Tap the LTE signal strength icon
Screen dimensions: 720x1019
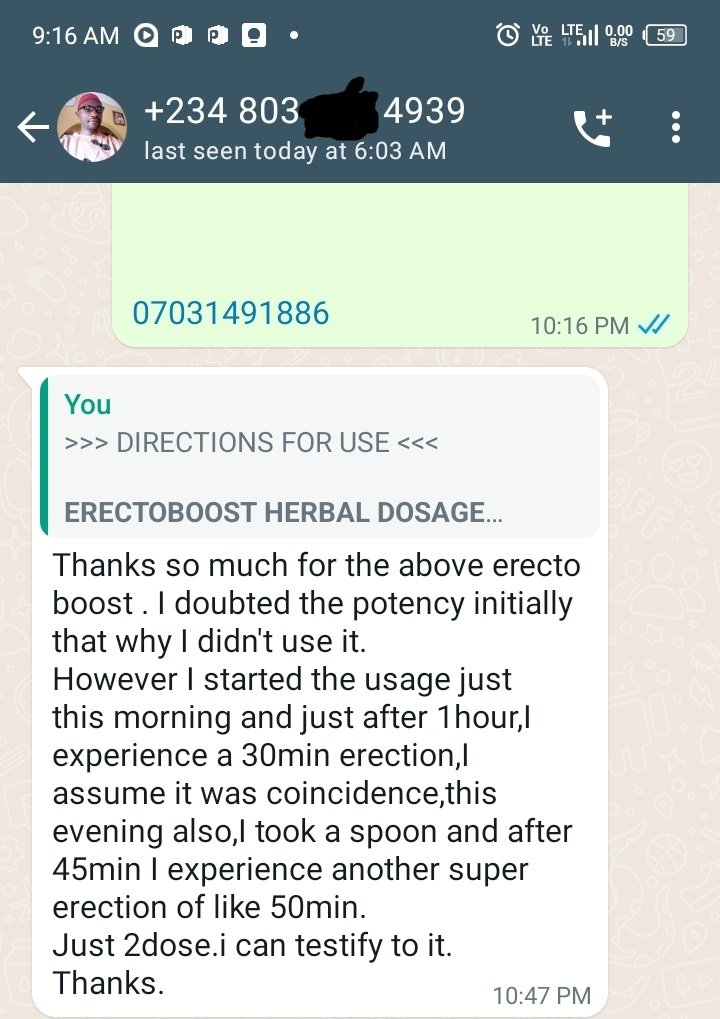pyautogui.click(x=579, y=34)
